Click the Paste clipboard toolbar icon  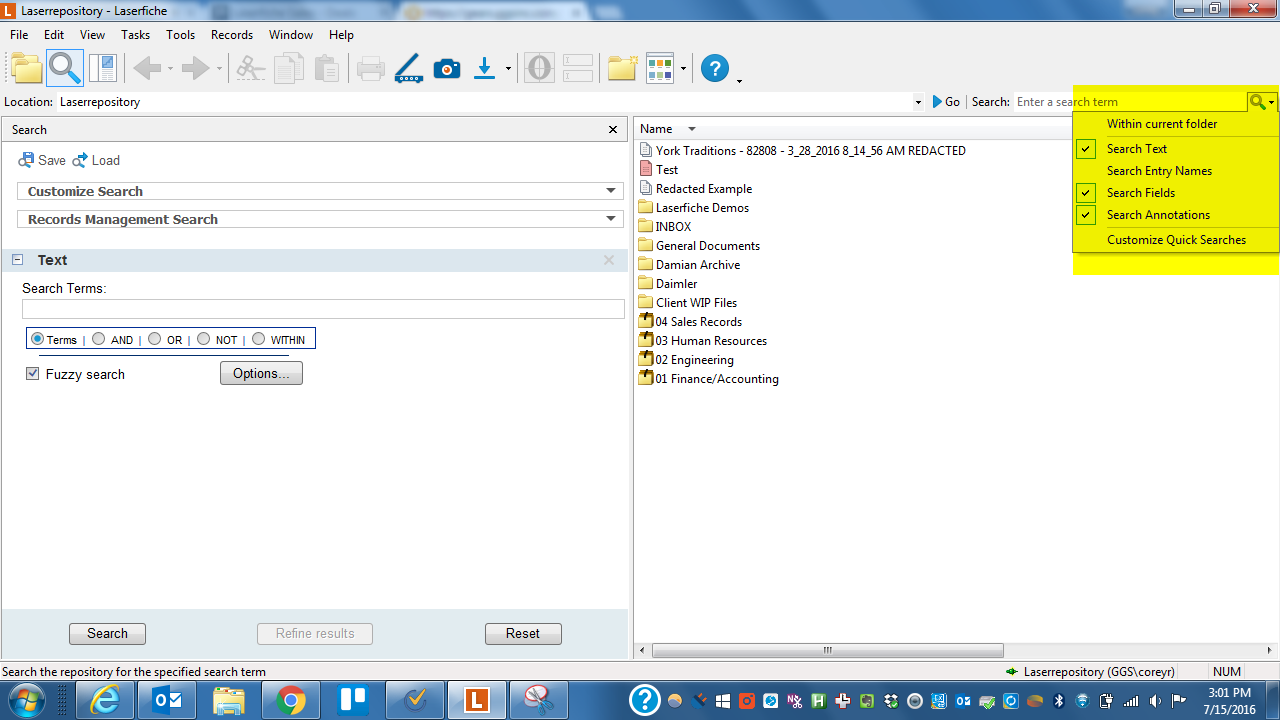326,68
